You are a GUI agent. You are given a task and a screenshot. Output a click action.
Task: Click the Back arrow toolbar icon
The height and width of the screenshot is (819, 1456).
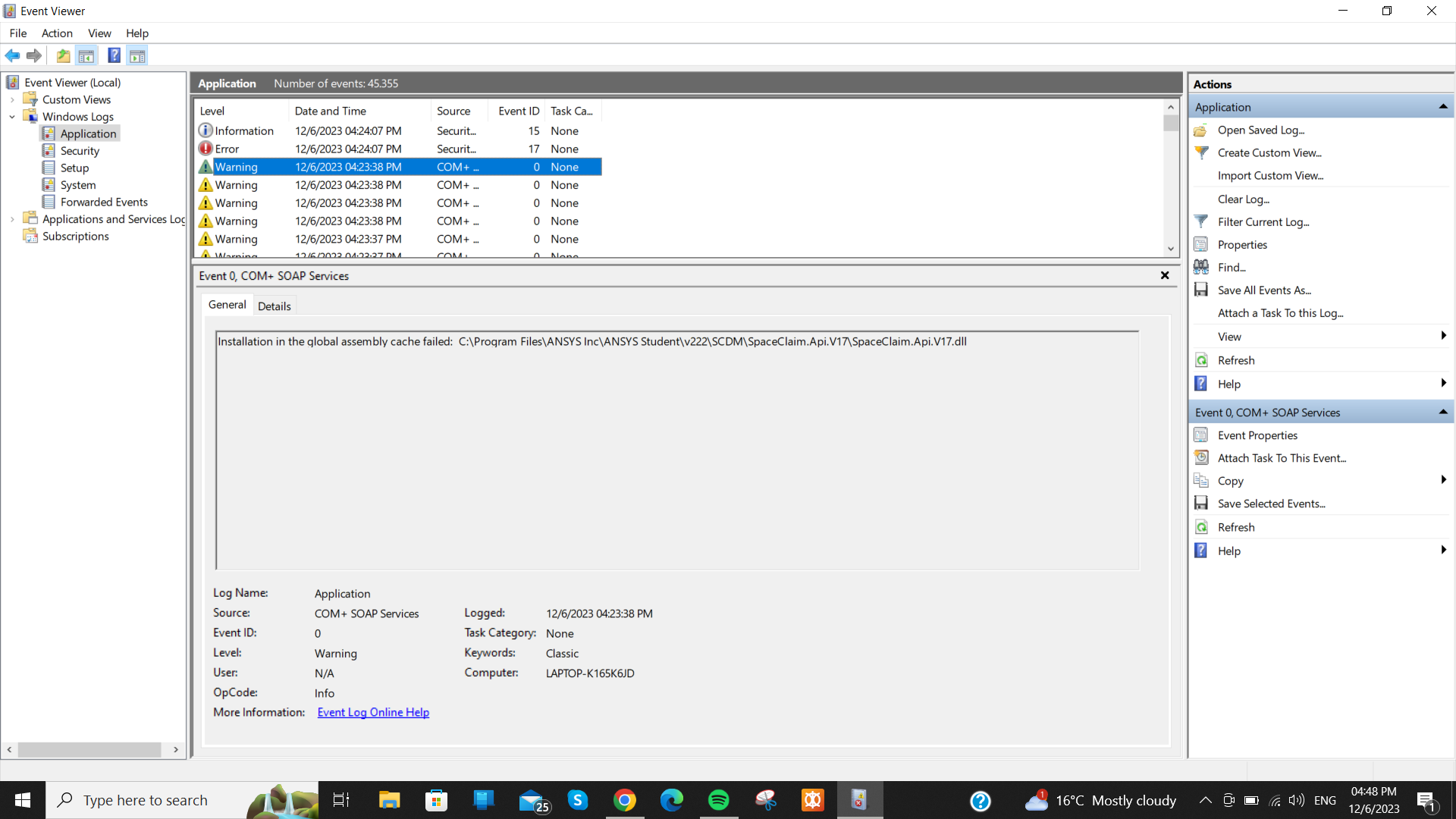[x=12, y=55]
